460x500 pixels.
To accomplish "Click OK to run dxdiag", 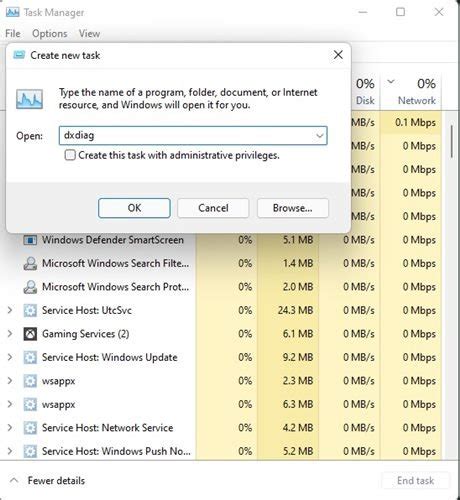I will tap(134, 208).
